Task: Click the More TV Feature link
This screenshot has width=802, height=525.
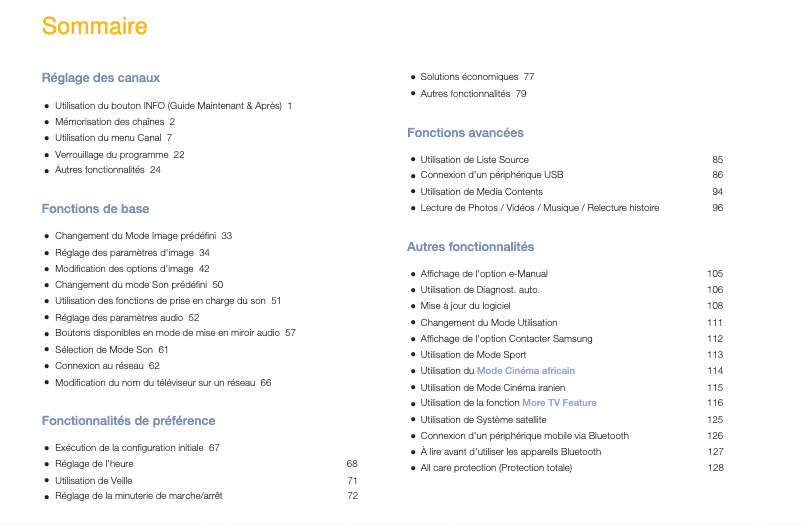Action: tap(559, 403)
